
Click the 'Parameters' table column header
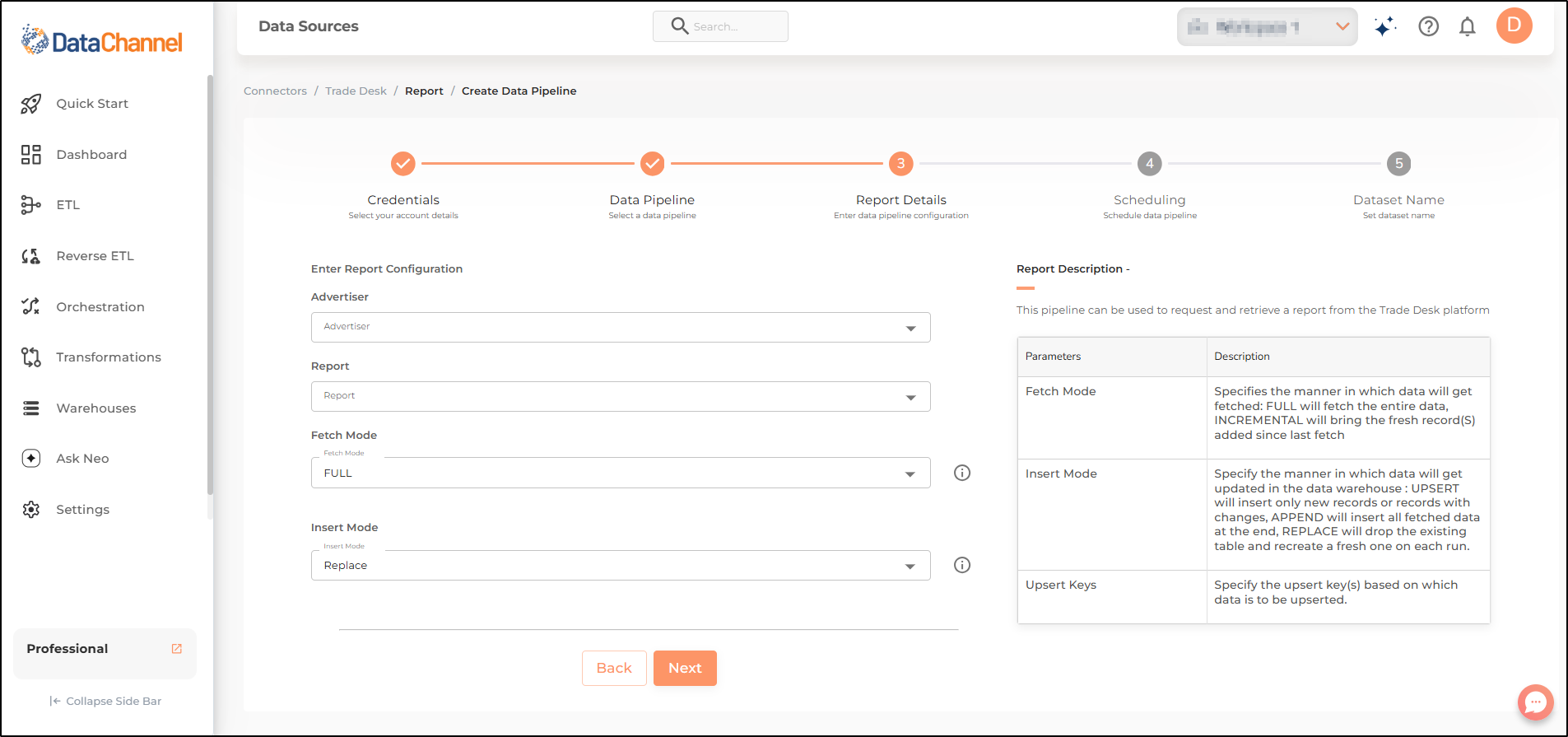pos(1112,357)
